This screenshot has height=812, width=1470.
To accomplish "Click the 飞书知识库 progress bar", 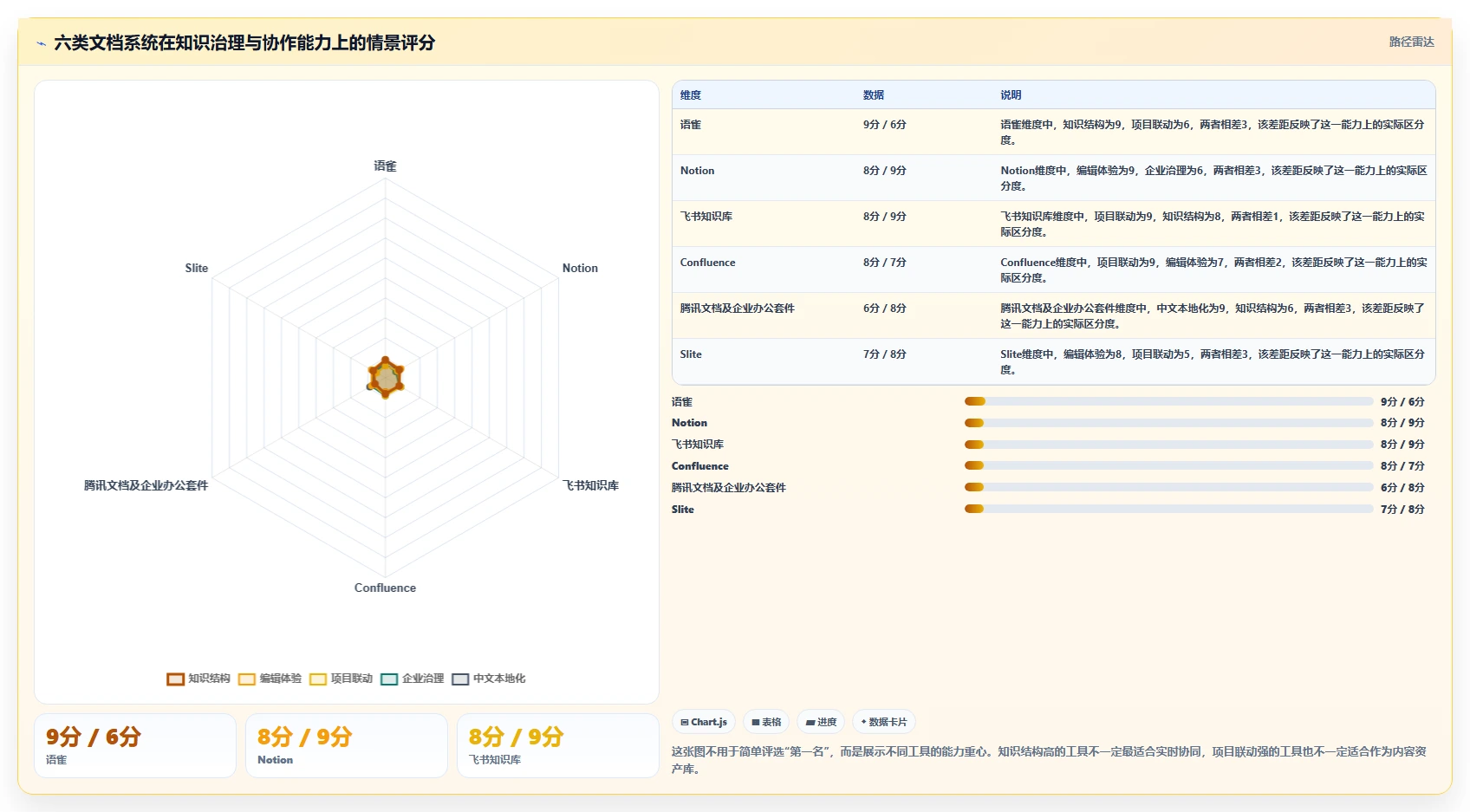I will 1168,445.
